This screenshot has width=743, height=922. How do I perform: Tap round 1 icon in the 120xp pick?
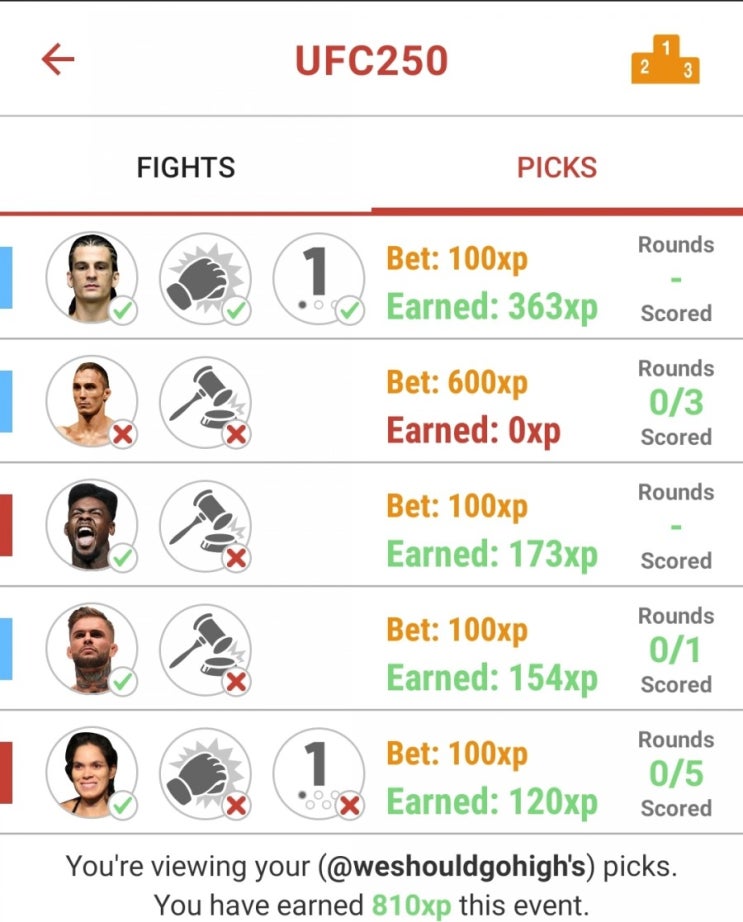click(x=319, y=774)
